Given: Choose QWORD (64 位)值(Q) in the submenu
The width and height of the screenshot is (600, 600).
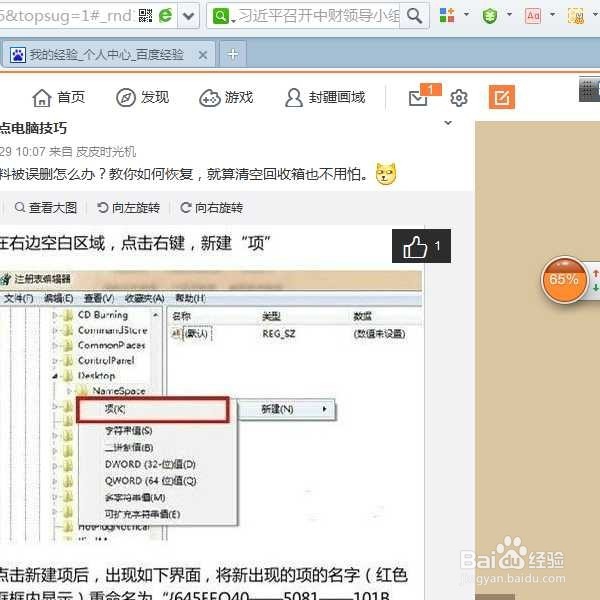Looking at the screenshot, I should (x=150, y=481).
